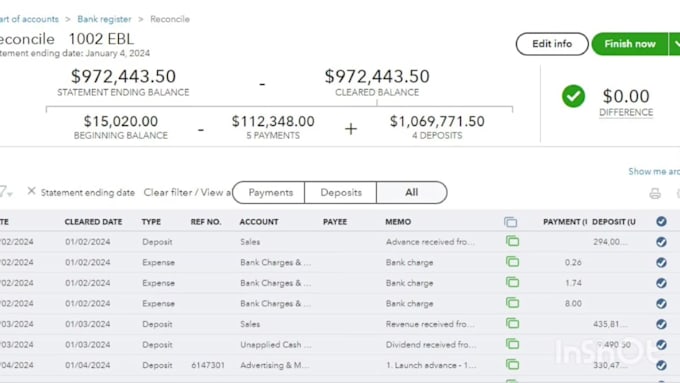Screen dimensions: 680x383
Task: Sort by PAYMENT column header
Action: (565, 222)
